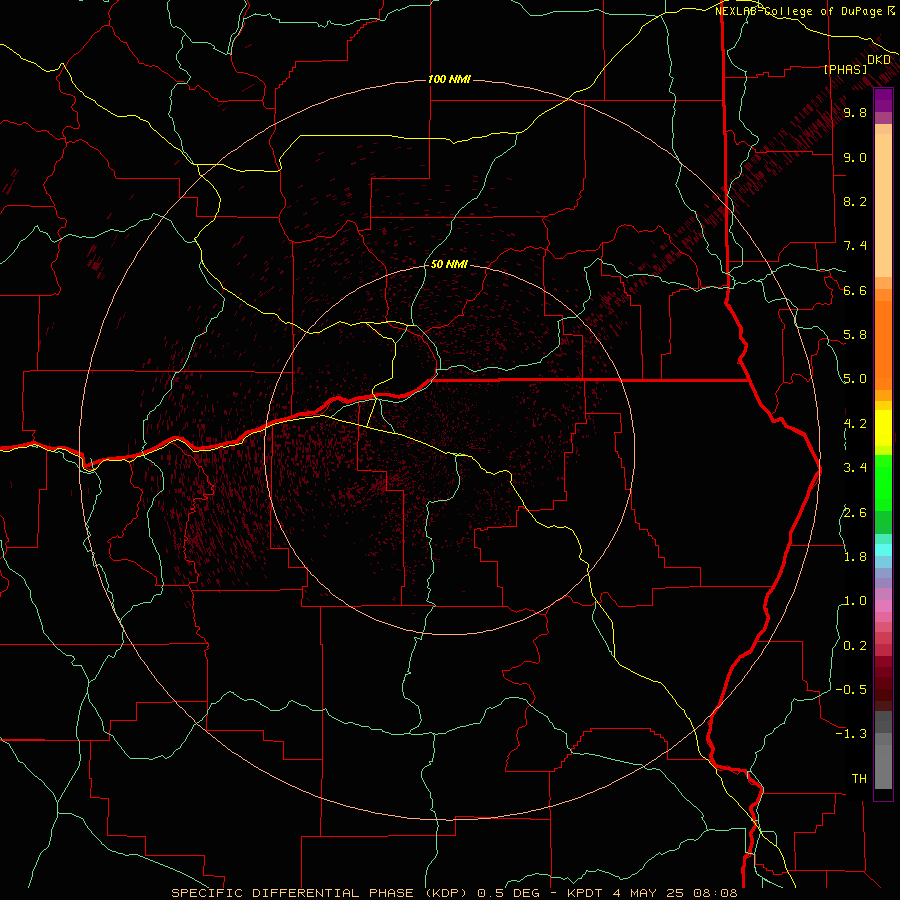The image size is (900, 900).
Task: Click the purple top segment of color bar
Action: pos(883,100)
